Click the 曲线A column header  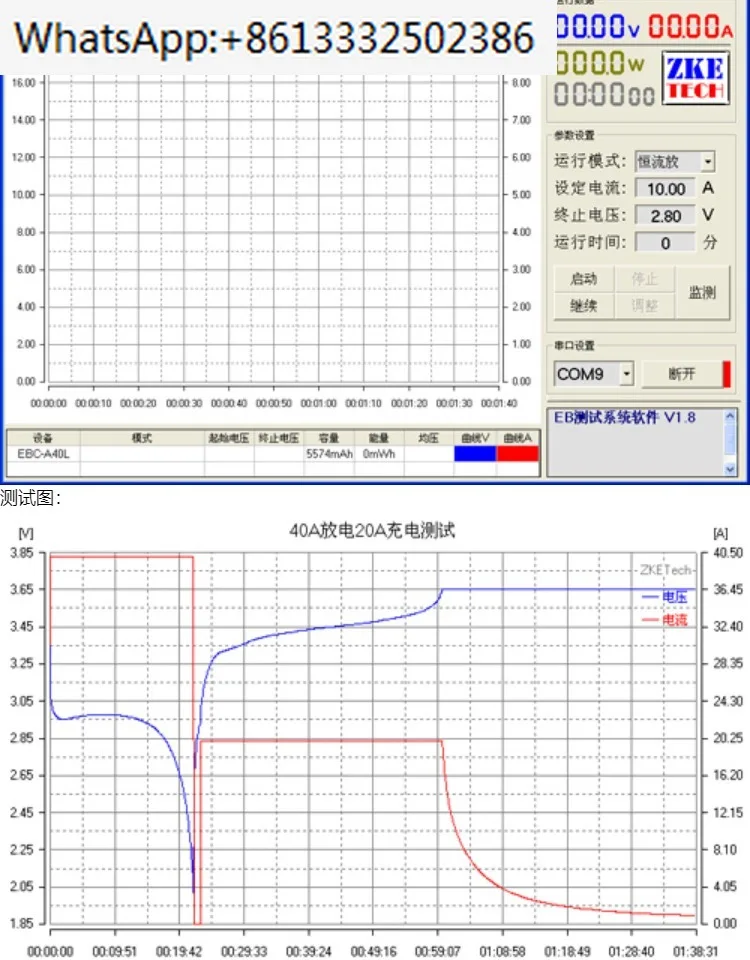[518, 438]
